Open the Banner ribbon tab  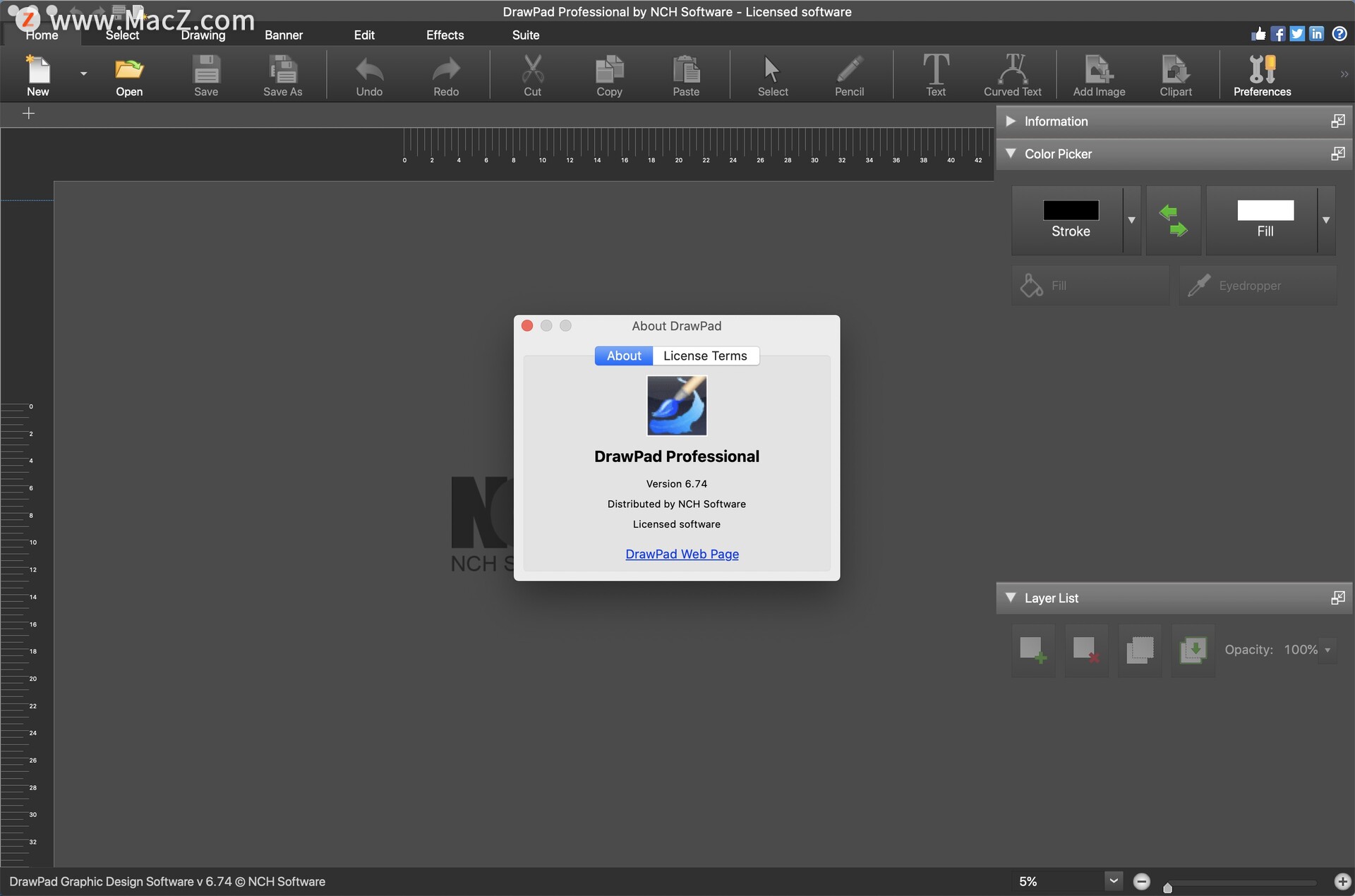(284, 35)
